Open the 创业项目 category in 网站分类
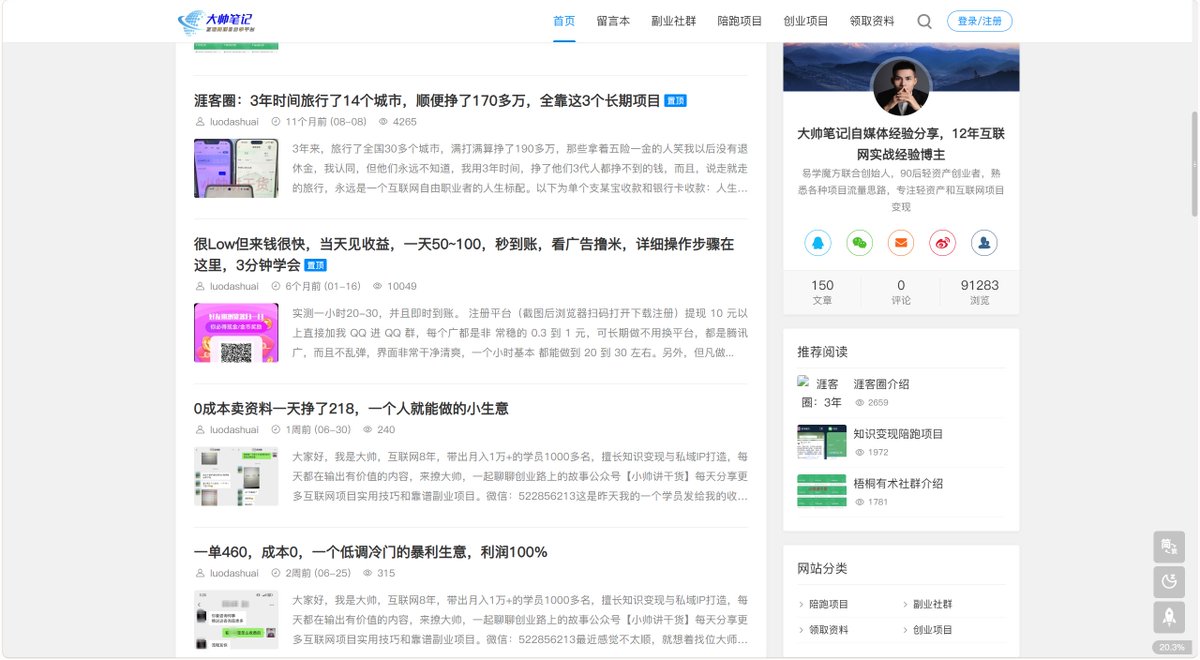Image resolution: width=1200 pixels, height=660 pixels. 933,630
